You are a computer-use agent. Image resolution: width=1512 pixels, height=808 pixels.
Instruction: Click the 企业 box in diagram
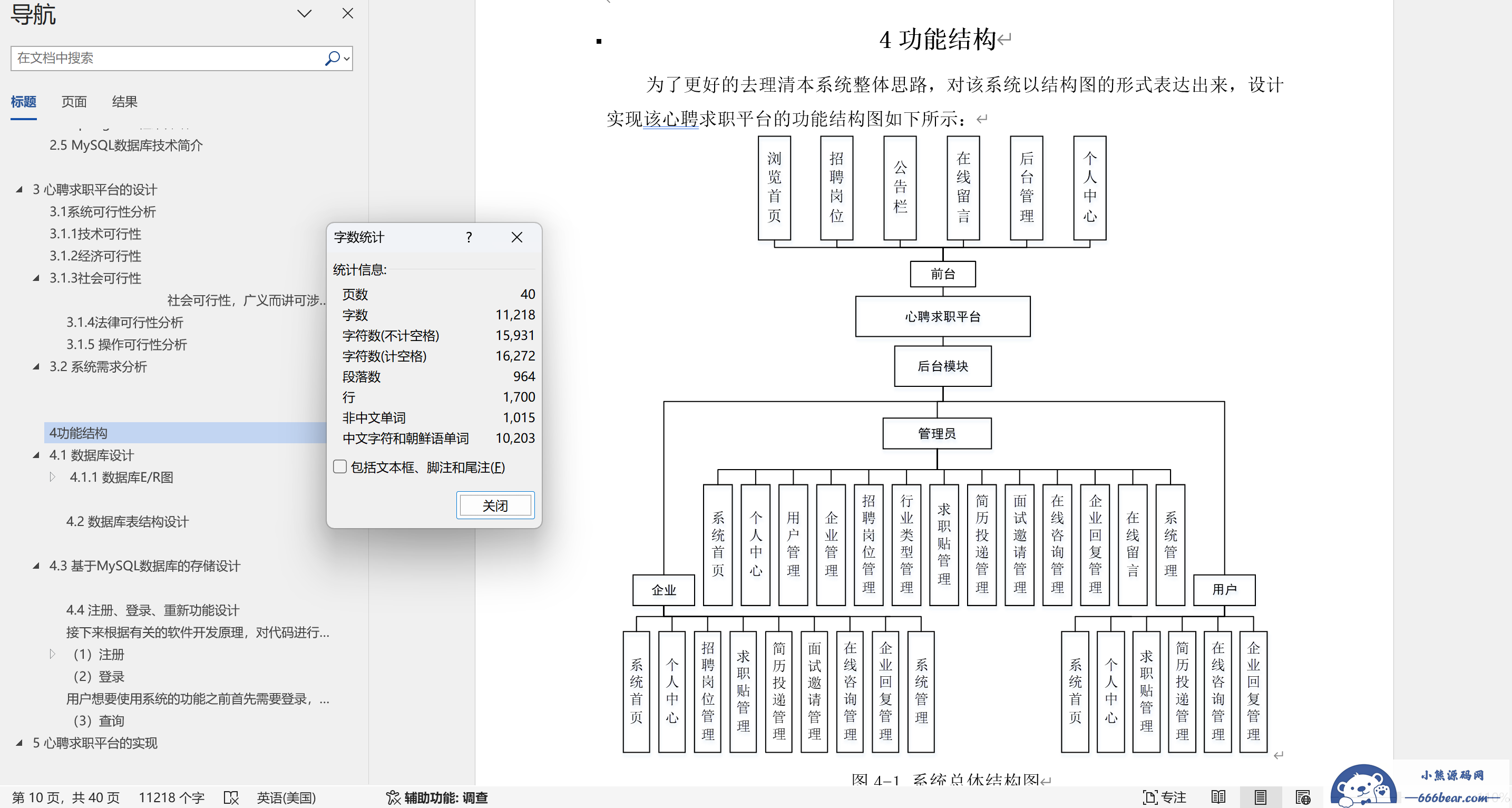[664, 590]
